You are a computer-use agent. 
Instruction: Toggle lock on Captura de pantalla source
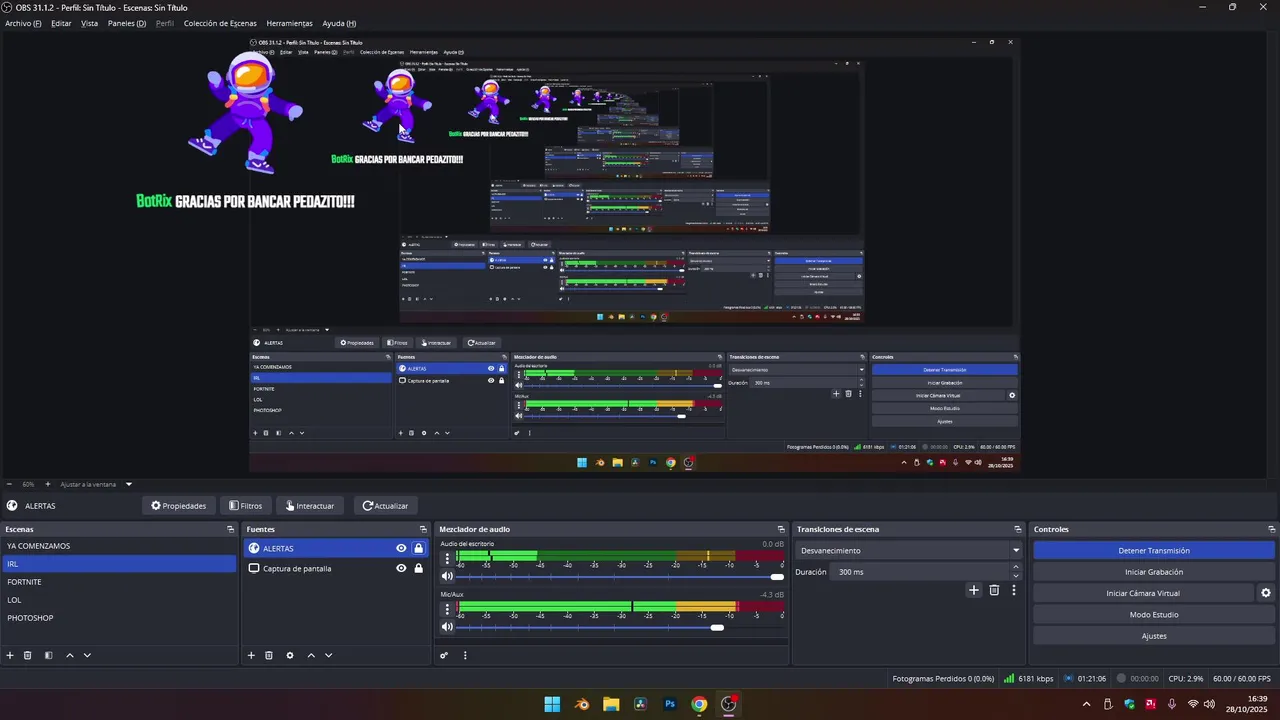click(x=418, y=568)
